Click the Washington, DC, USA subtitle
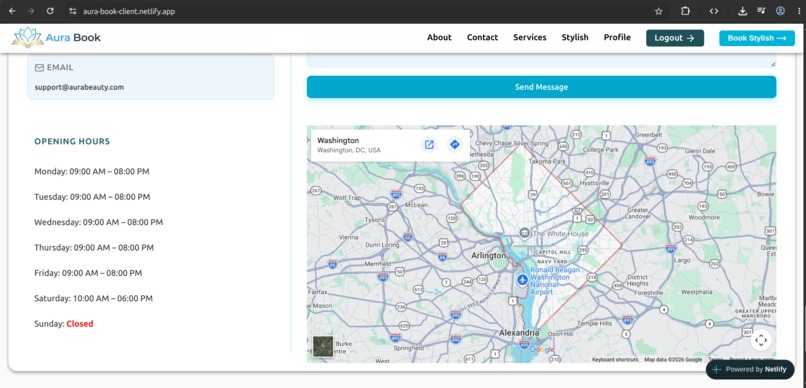Viewport: 806px width, 388px height. [349, 151]
